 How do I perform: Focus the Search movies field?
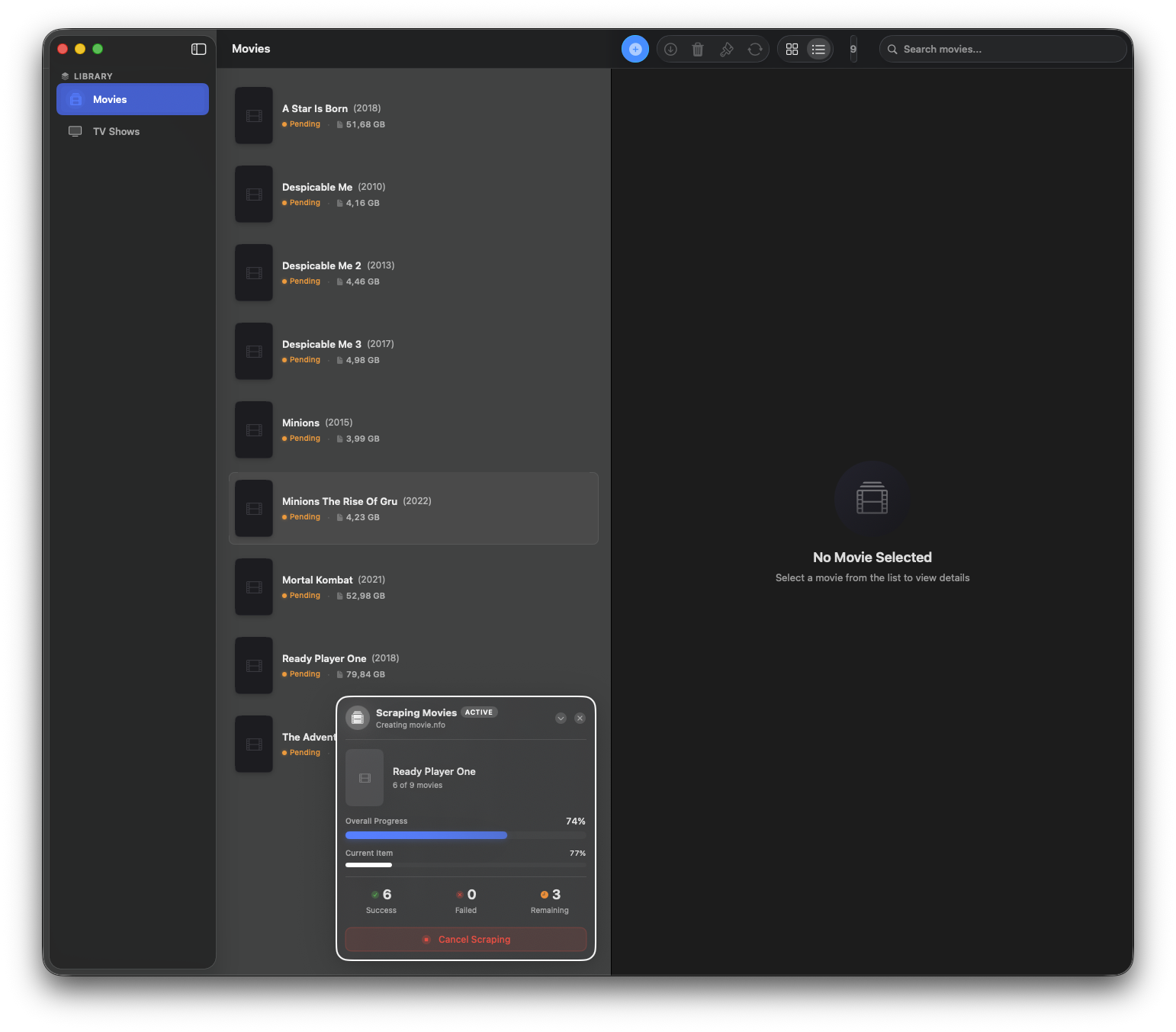1008,49
